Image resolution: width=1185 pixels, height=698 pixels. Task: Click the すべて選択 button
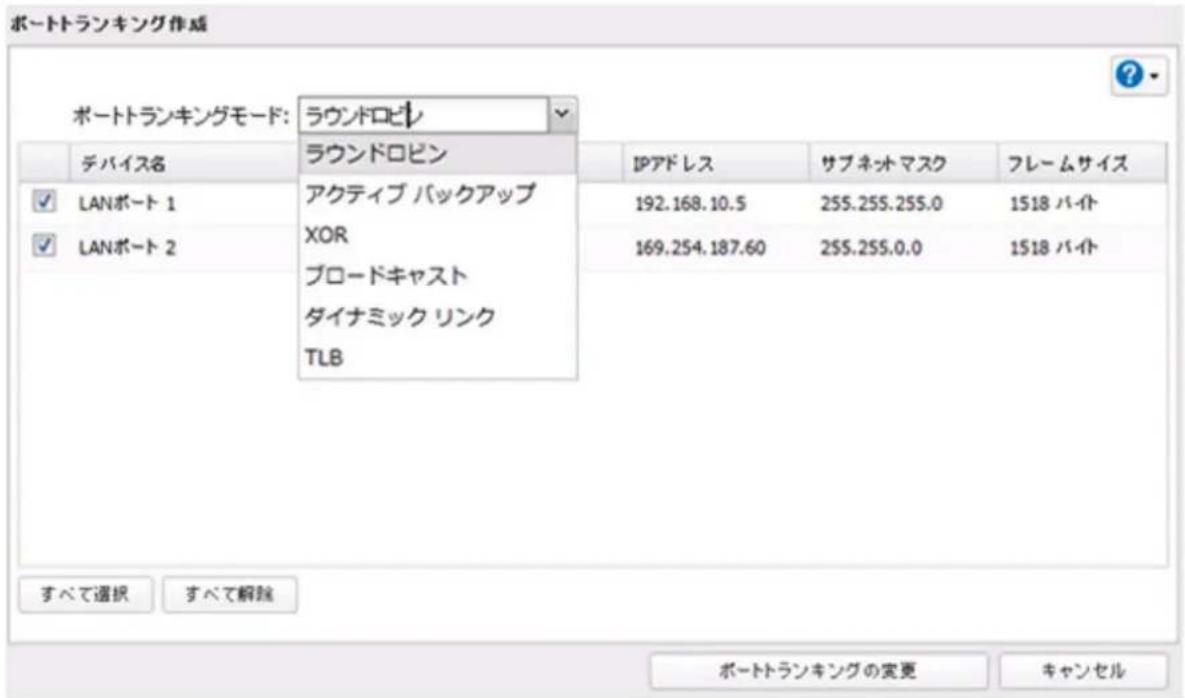pyautogui.click(x=85, y=595)
